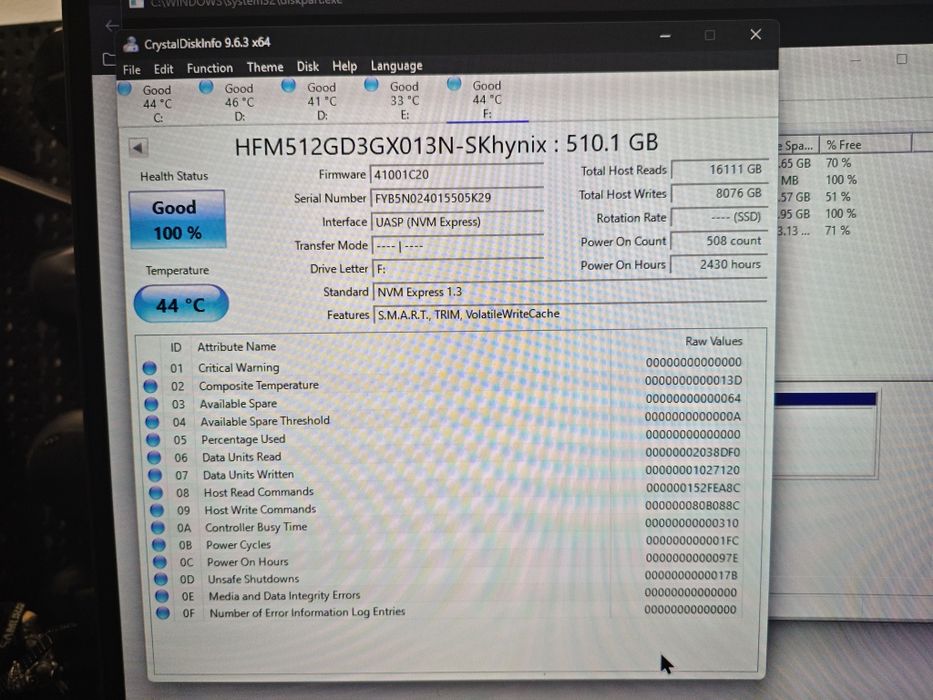Screen dimensions: 933x700
Task: Click the status icon for Composite Temperature
Action: point(151,386)
